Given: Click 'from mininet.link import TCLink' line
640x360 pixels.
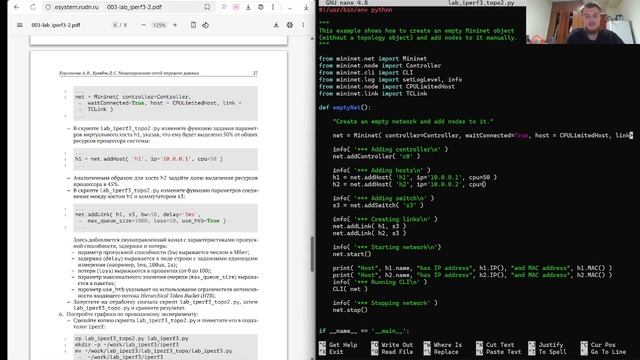Looking at the screenshot, I should coord(373,93).
